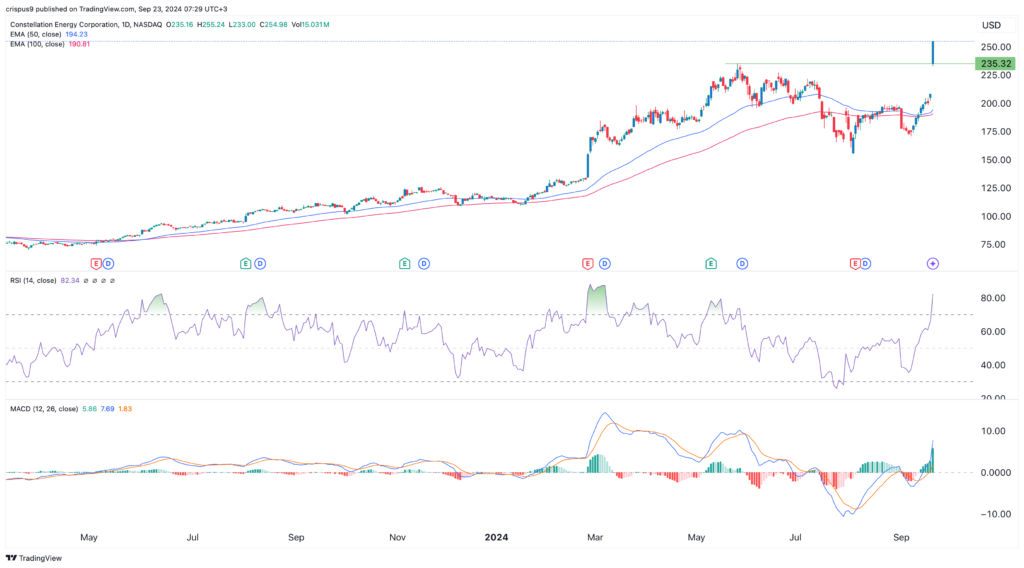
Task: Click the 60.00 RSI axis label
Action: coord(993,332)
